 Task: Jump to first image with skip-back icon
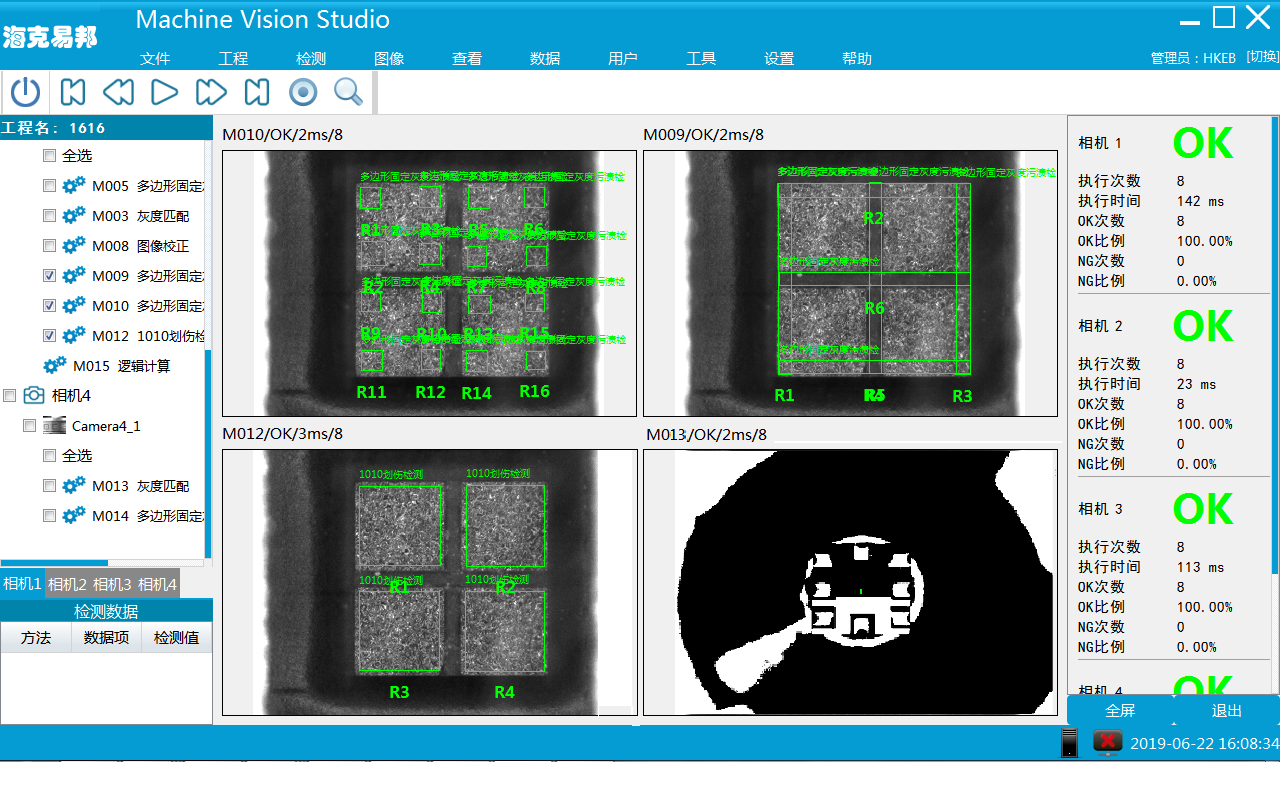coord(72,93)
